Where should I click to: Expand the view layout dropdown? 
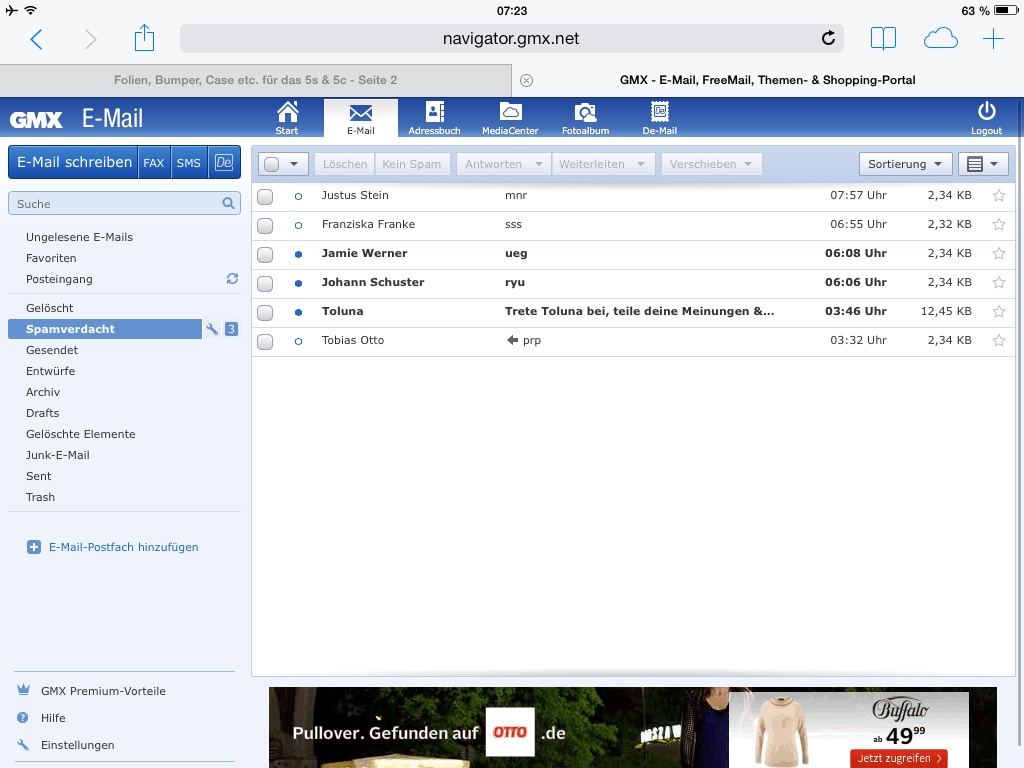tap(982, 164)
